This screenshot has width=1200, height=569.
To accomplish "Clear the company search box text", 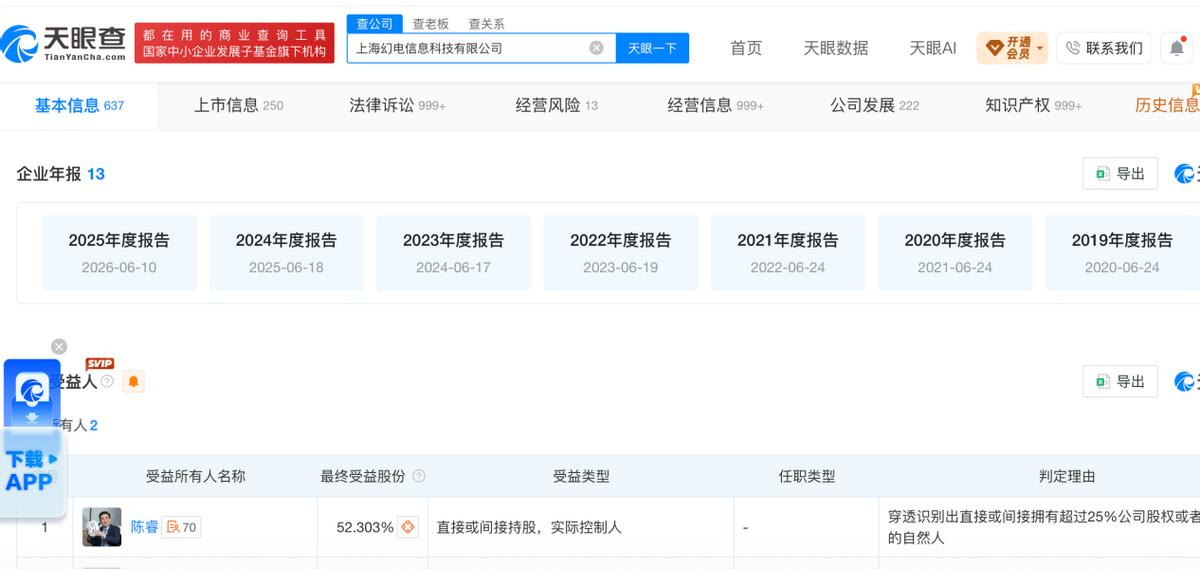I will 596,48.
